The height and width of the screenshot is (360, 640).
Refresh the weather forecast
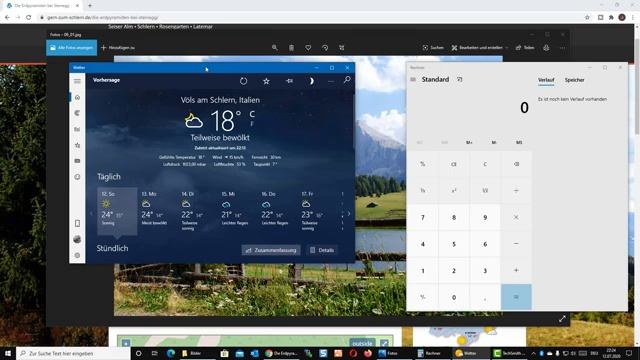tap(243, 81)
